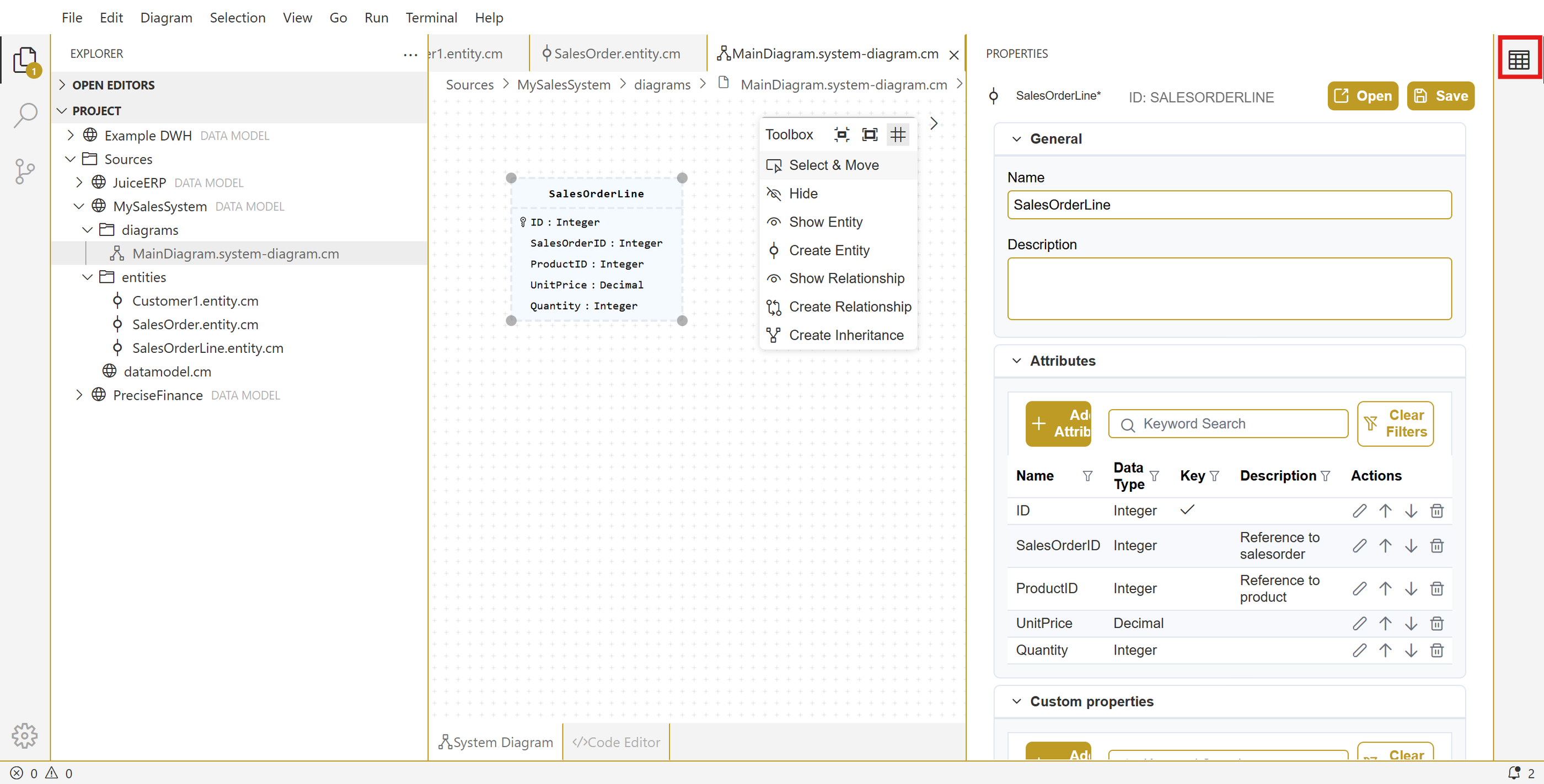This screenshot has height=784, width=1544.
Task: Click the Save button
Action: pos(1440,96)
